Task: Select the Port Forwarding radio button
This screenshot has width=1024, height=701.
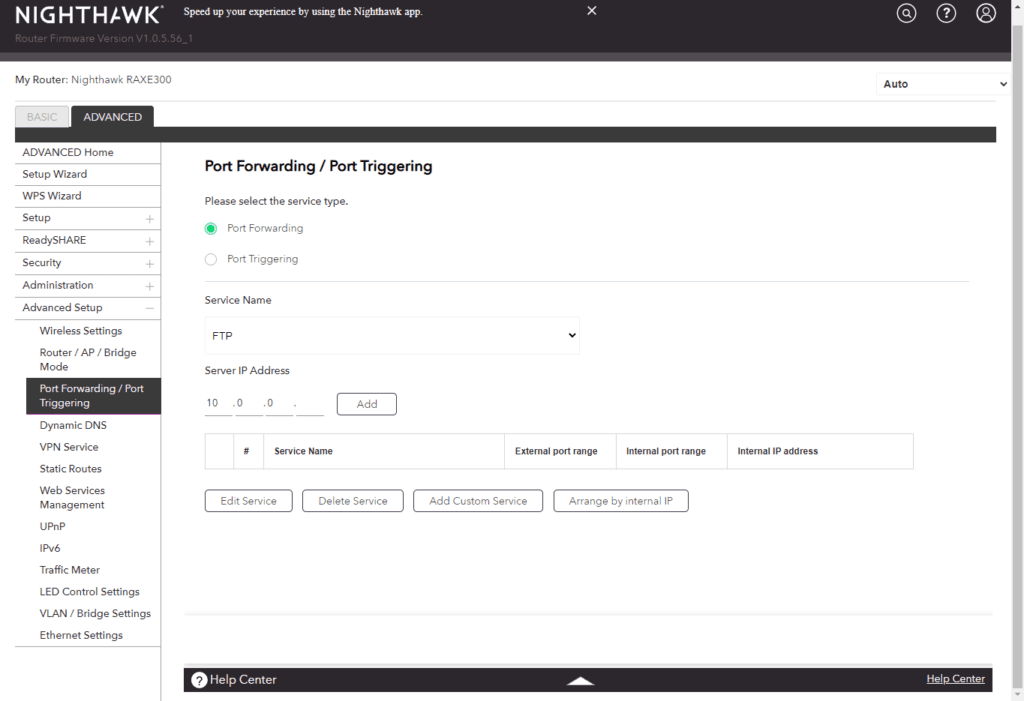Action: 211,228
